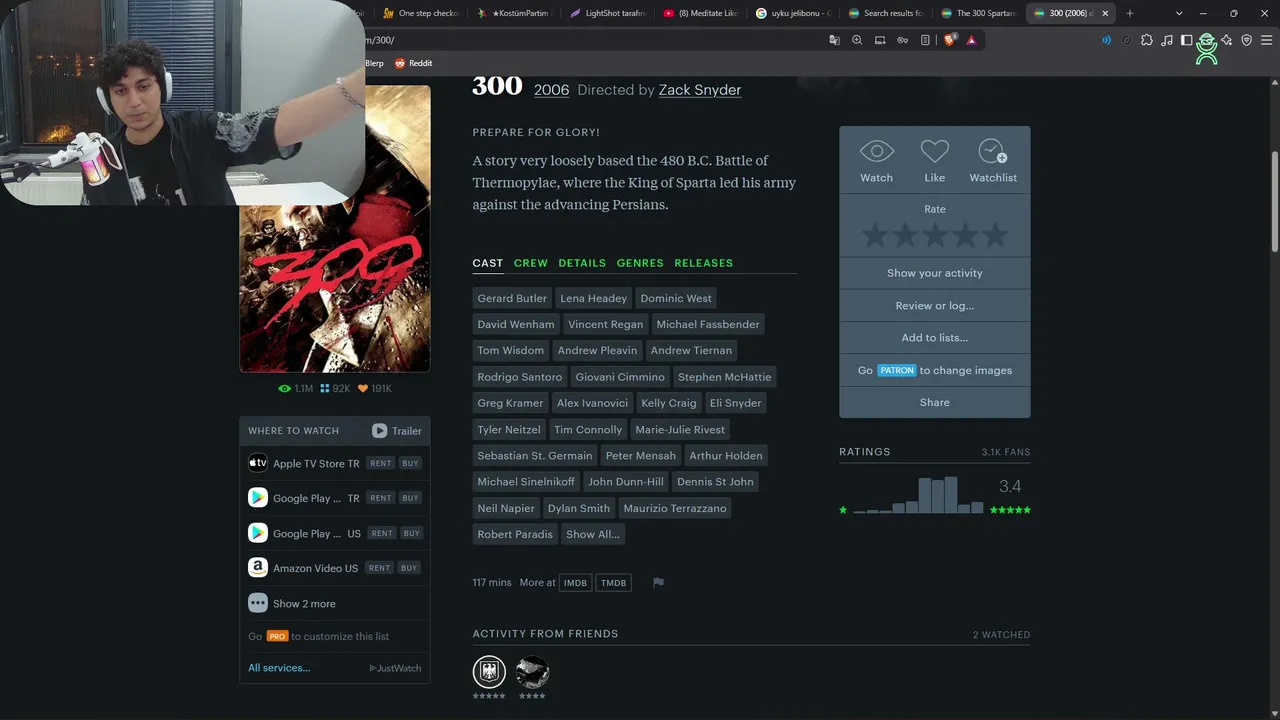
Task: Click the 2 WATCHED link
Action: pyautogui.click(x=1001, y=635)
